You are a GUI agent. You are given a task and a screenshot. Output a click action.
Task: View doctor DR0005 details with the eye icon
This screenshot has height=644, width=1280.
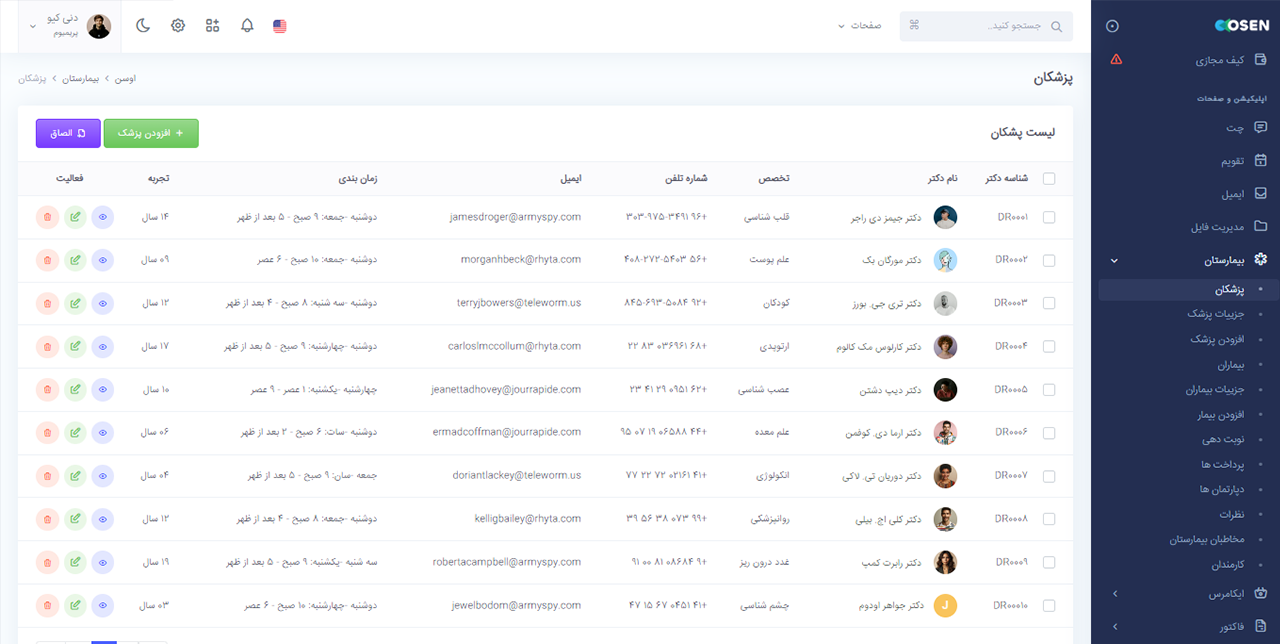tap(103, 389)
